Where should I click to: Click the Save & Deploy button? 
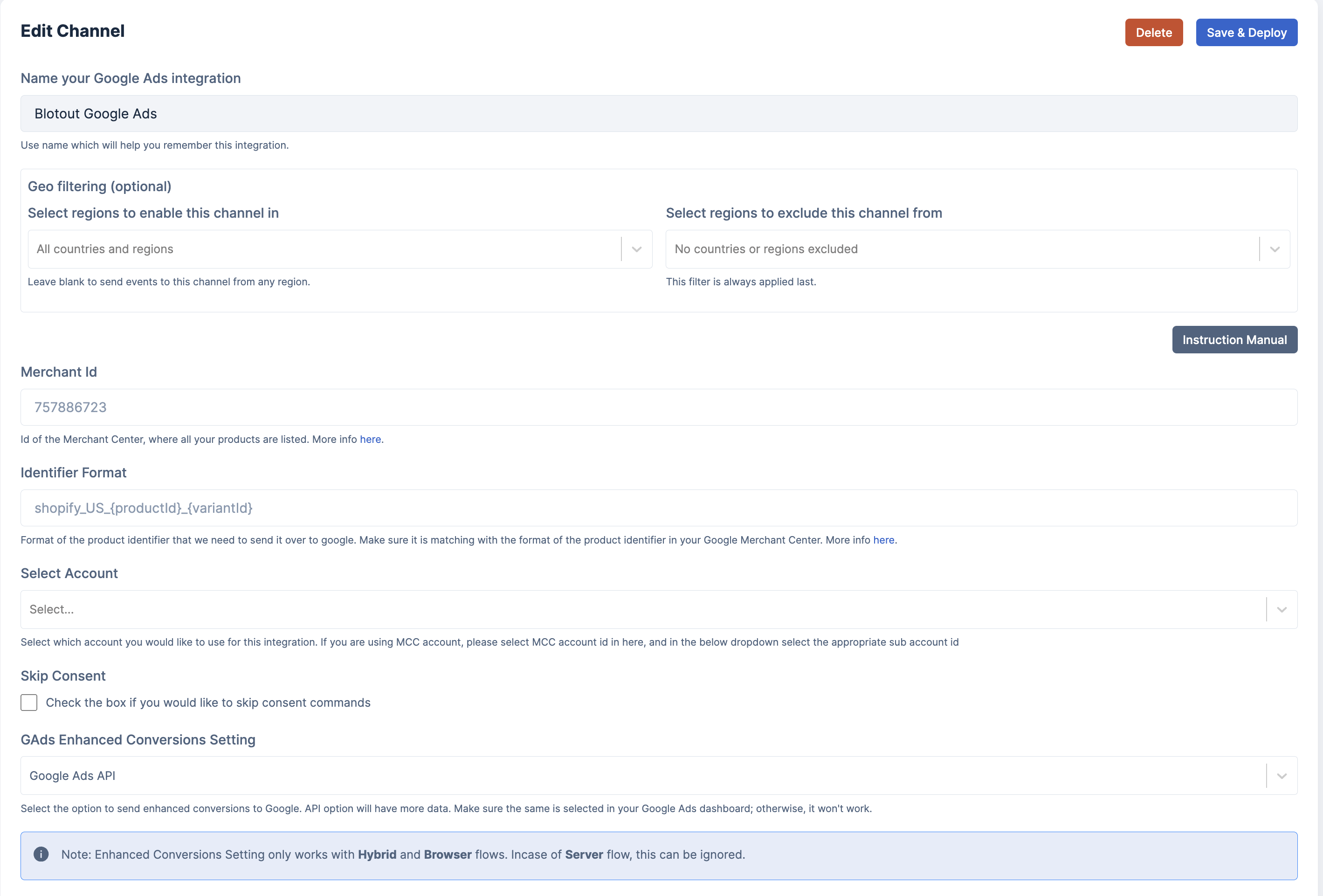1246,33
